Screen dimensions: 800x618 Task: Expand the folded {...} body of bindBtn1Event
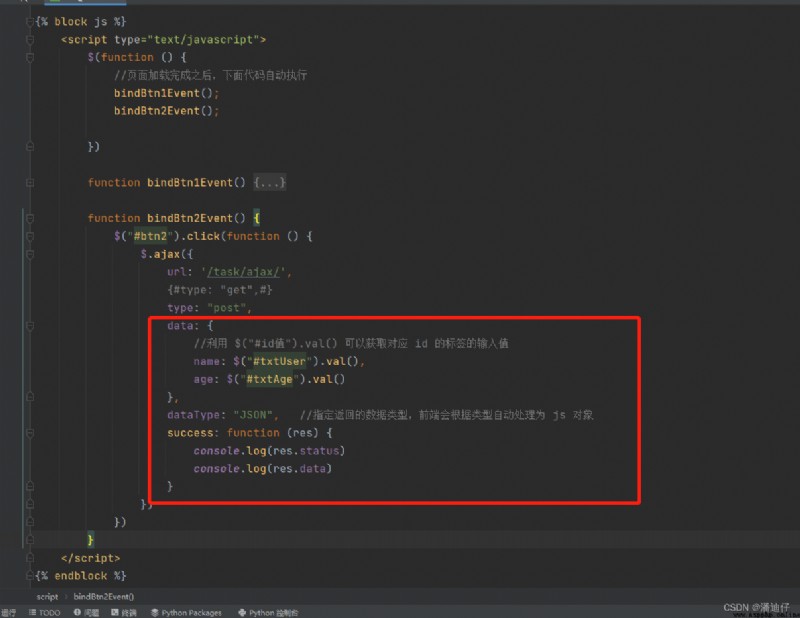270,182
